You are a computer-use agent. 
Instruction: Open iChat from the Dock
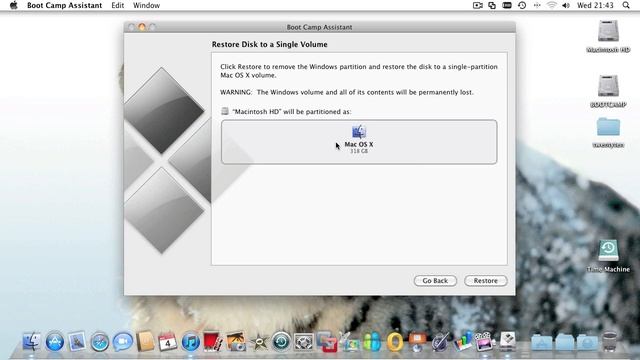pyautogui.click(x=122, y=342)
